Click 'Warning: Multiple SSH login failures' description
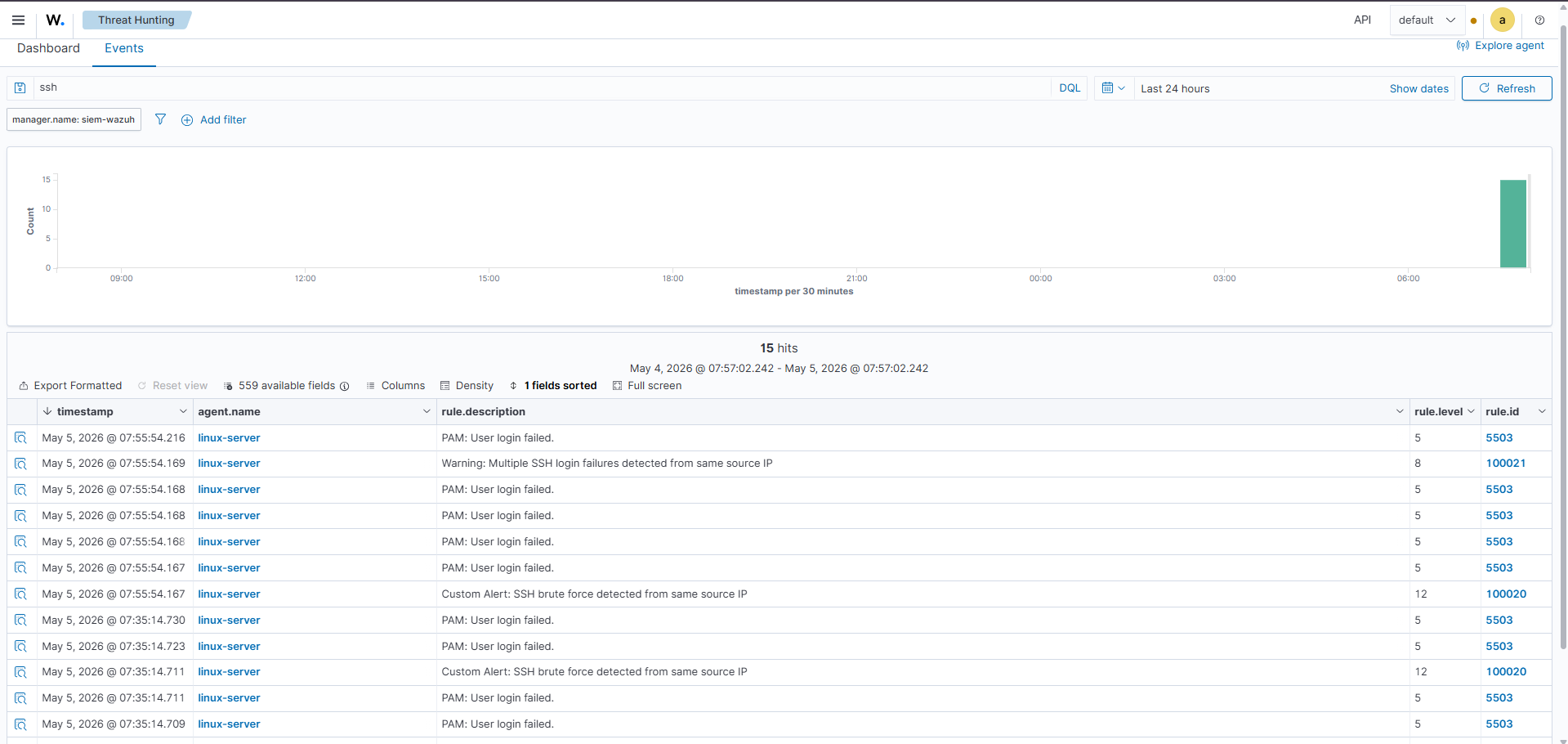1568x744 pixels. tap(606, 464)
